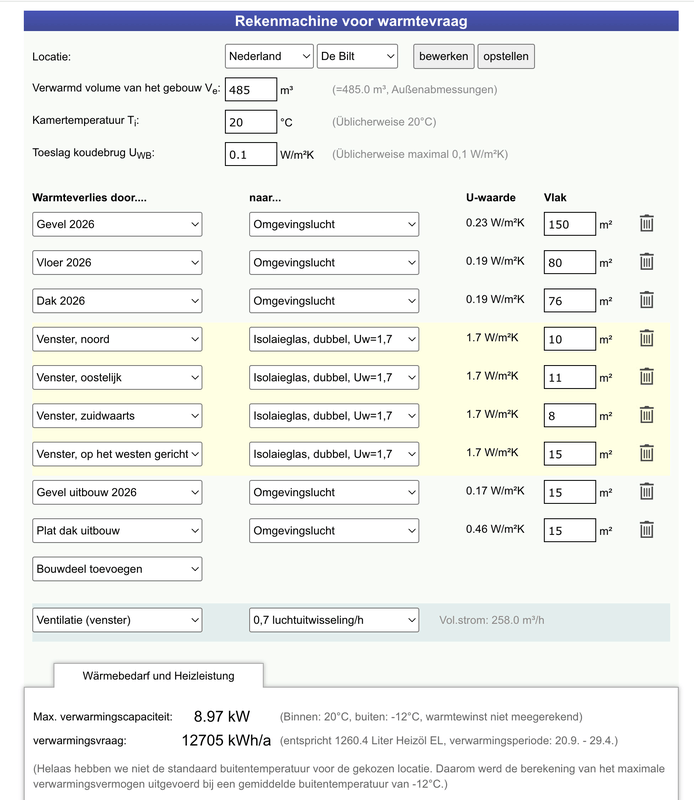Open the Nederland country dropdown

pos(269,56)
